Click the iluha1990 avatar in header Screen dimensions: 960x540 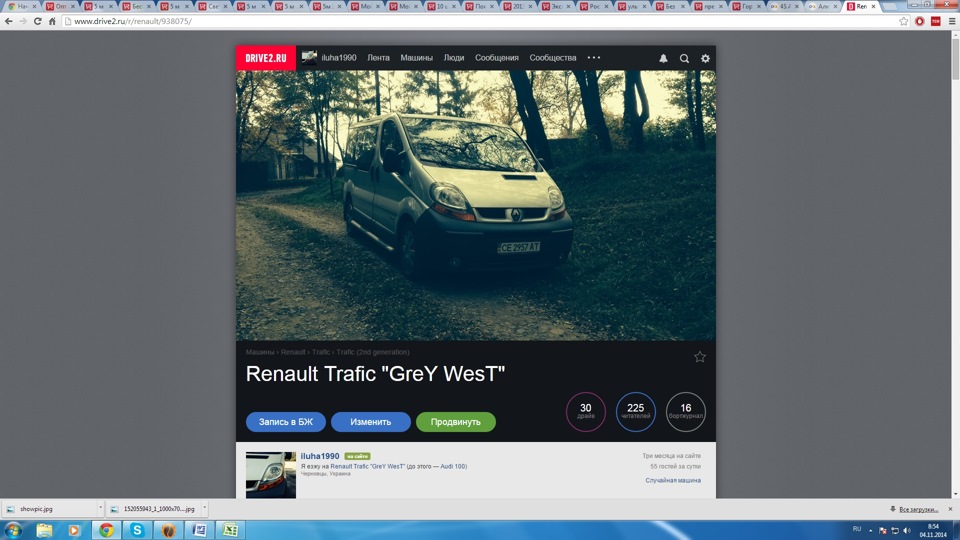309,58
